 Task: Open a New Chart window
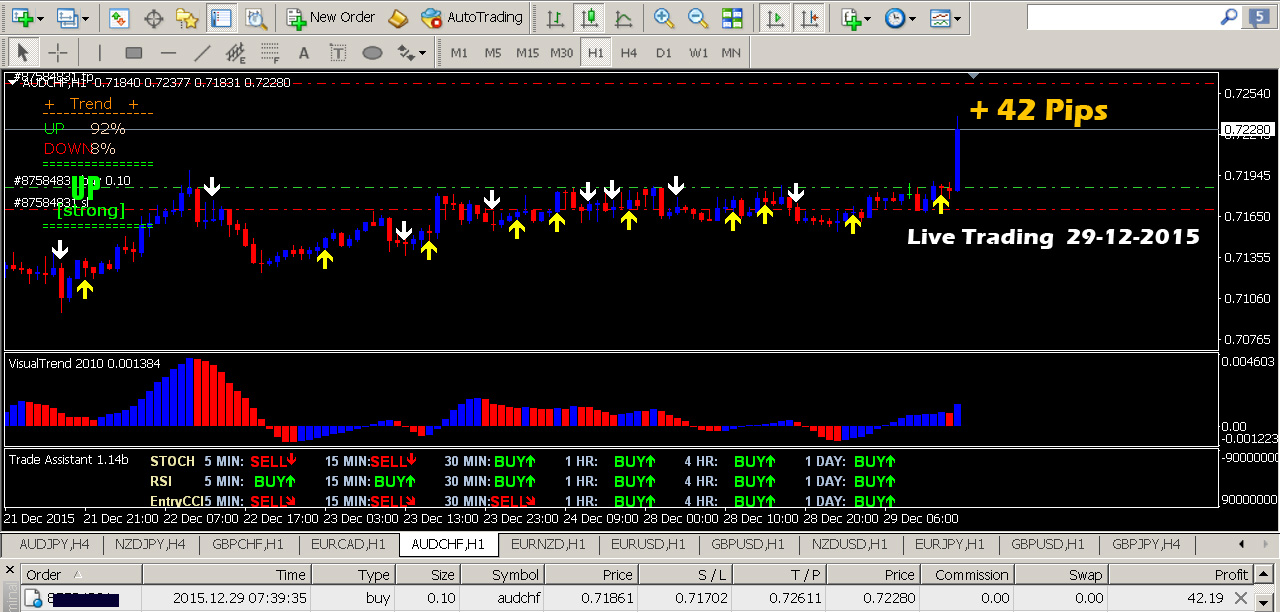(x=20, y=17)
